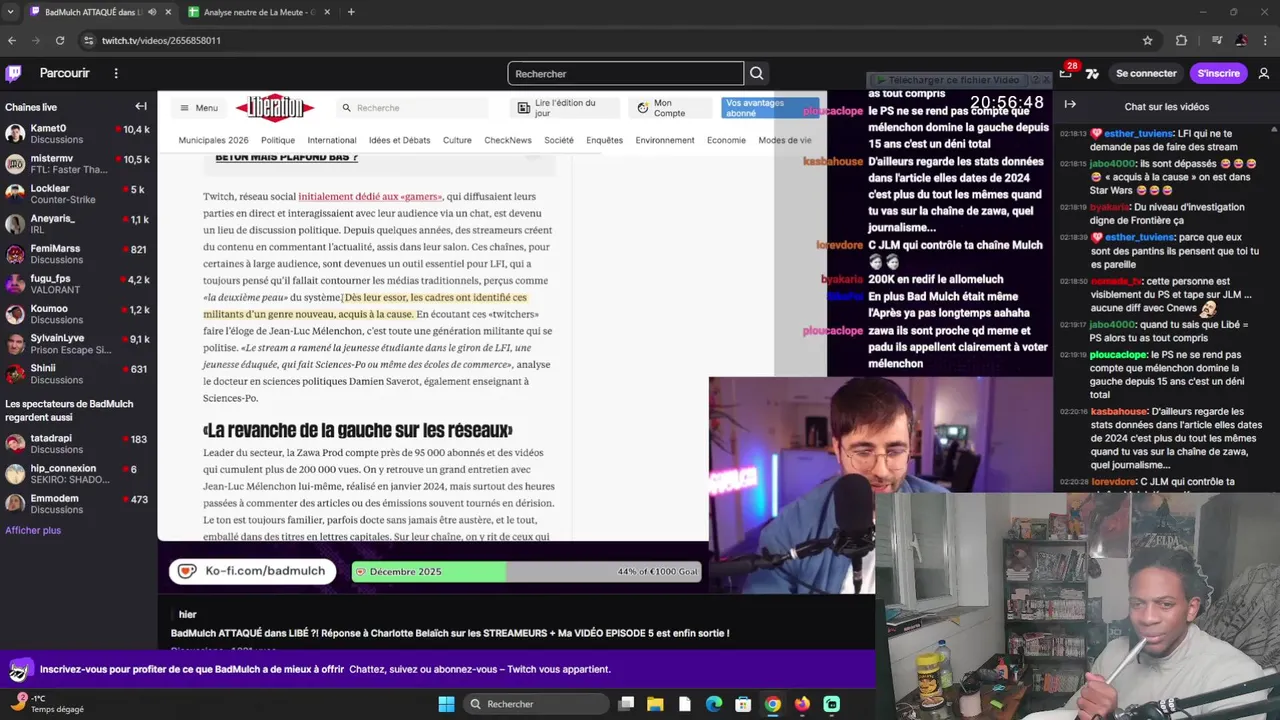The image size is (1280, 720).
Task: Open the Twitch home logo
Action: coord(14,73)
